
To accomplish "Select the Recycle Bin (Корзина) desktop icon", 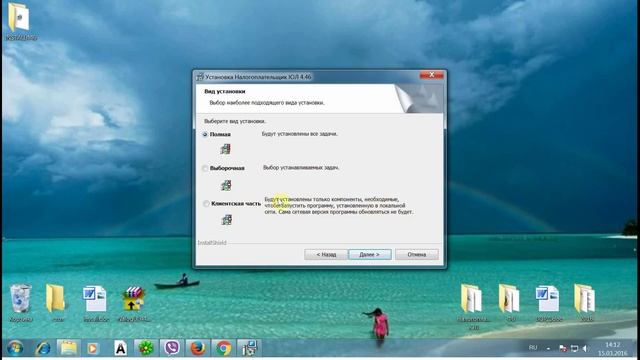I will pos(20,303).
